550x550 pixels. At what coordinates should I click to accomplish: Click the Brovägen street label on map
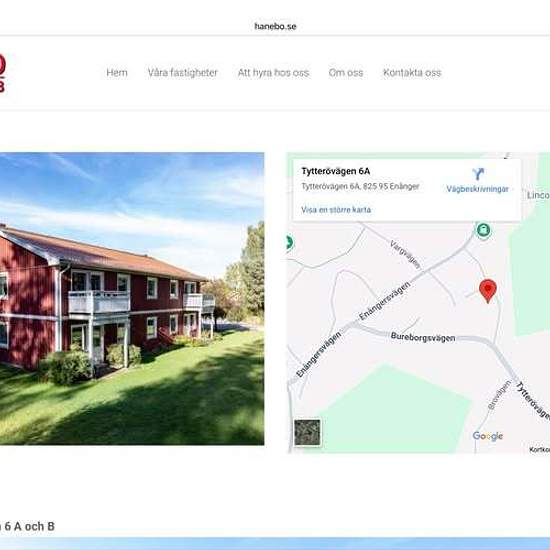(499, 395)
